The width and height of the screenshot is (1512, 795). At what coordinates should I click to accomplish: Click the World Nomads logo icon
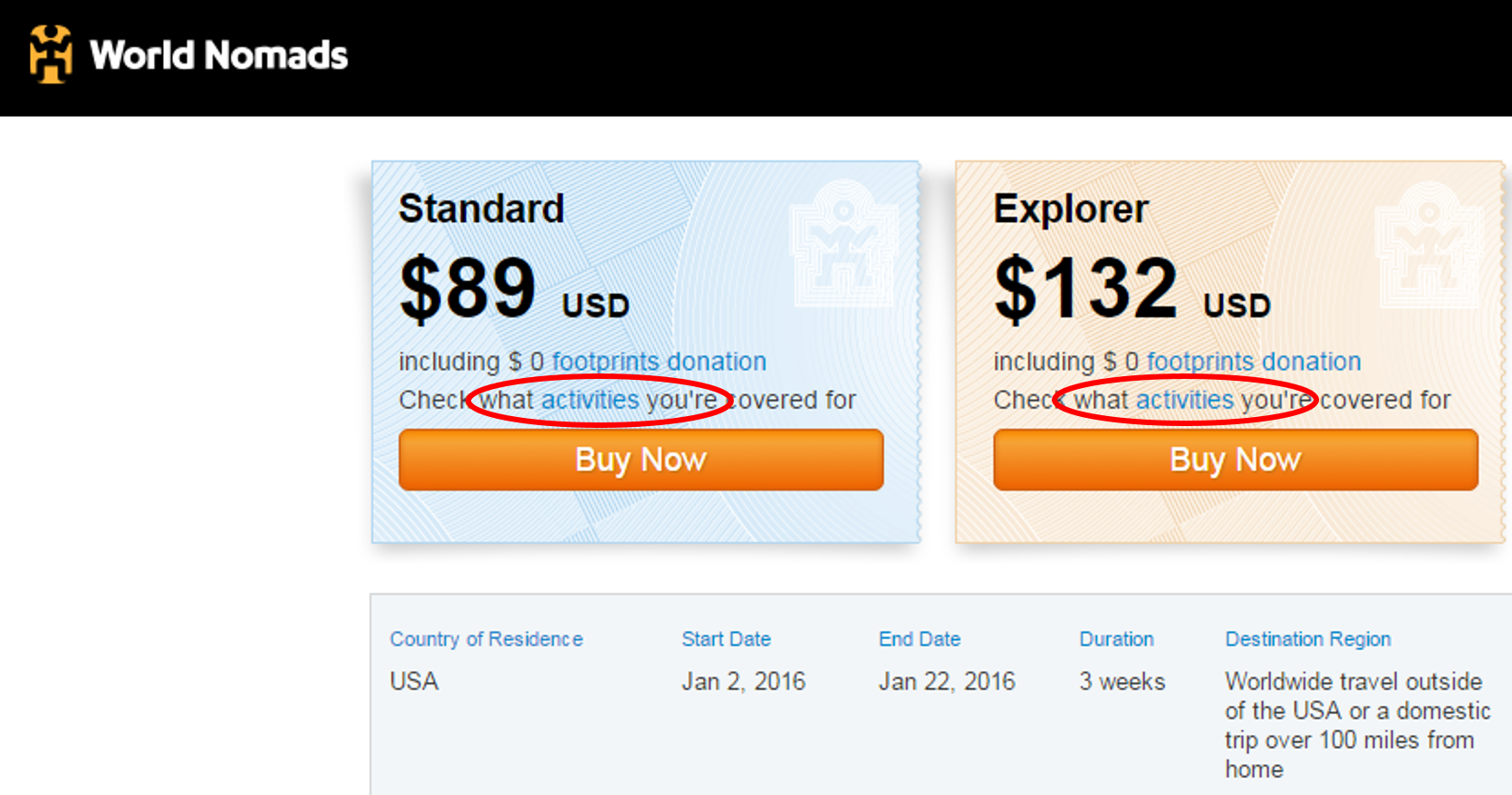click(x=51, y=54)
